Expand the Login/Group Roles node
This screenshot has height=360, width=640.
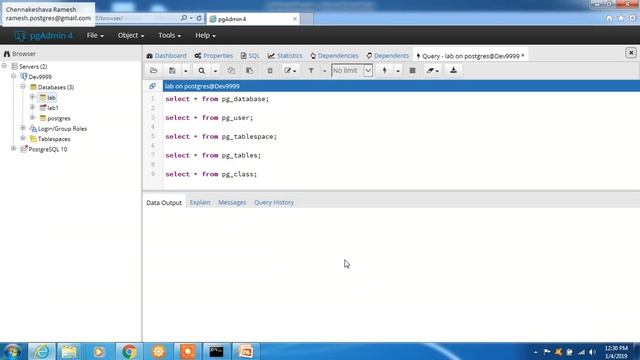tap(23, 128)
